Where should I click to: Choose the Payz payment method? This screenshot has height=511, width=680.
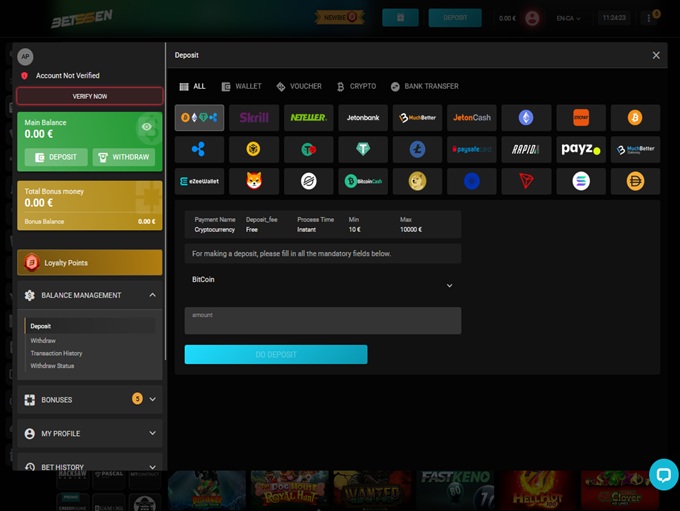point(580,150)
